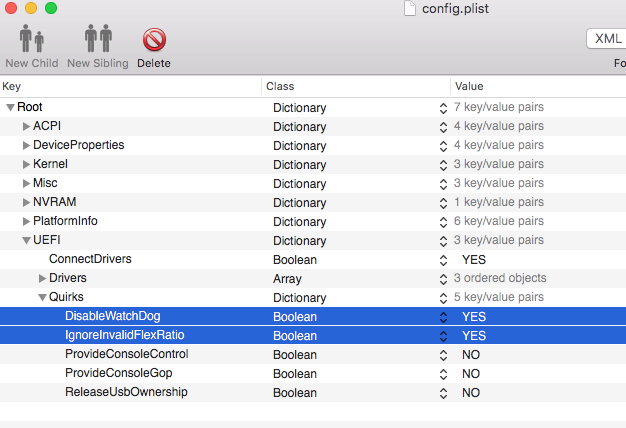Toggle ConnectDrivers YES value
The width and height of the screenshot is (626, 428).
pos(474,260)
